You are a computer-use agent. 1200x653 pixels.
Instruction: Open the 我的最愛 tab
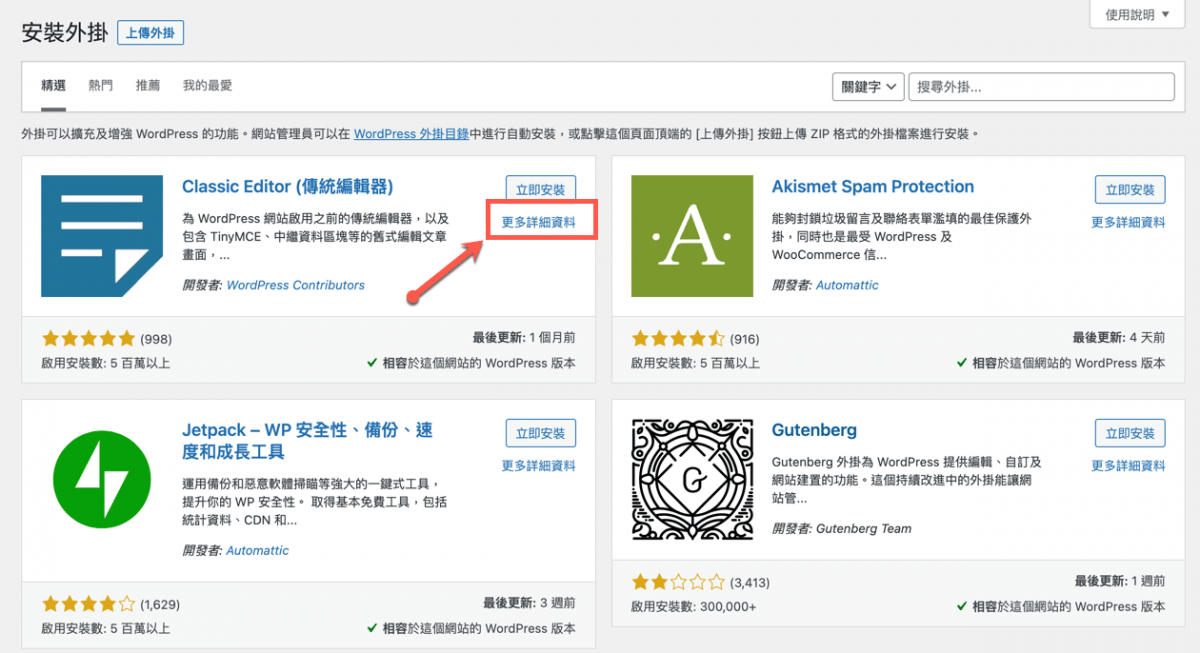click(x=207, y=86)
